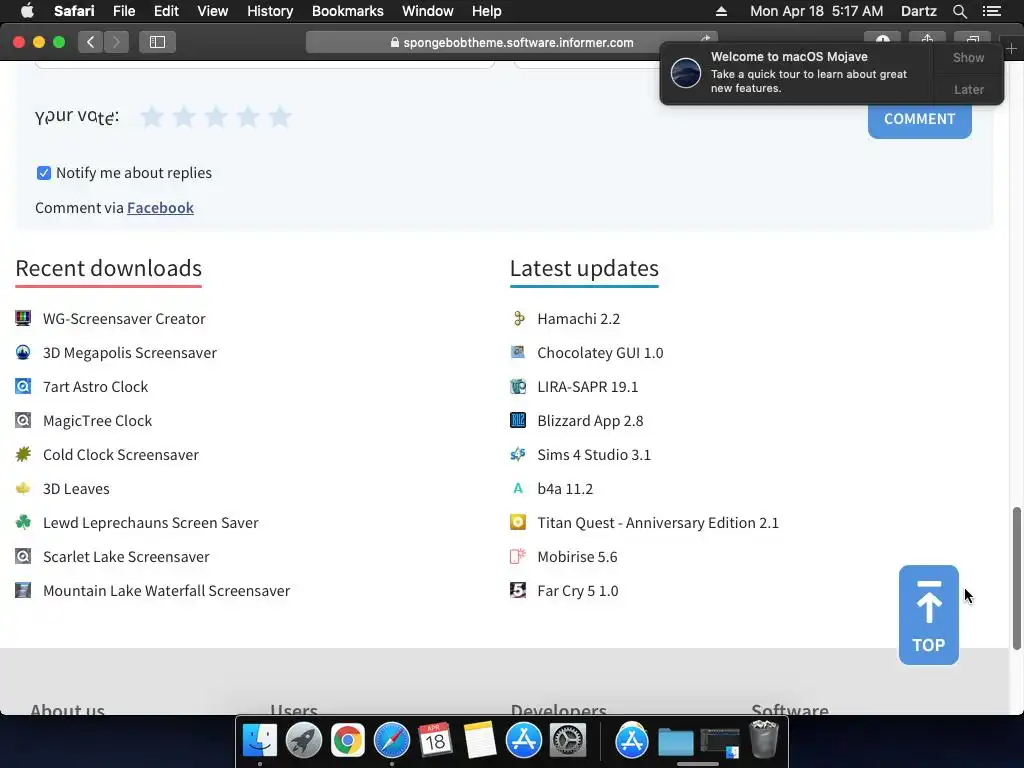
Task: Open the Bookmarks menu
Action: [x=347, y=11]
